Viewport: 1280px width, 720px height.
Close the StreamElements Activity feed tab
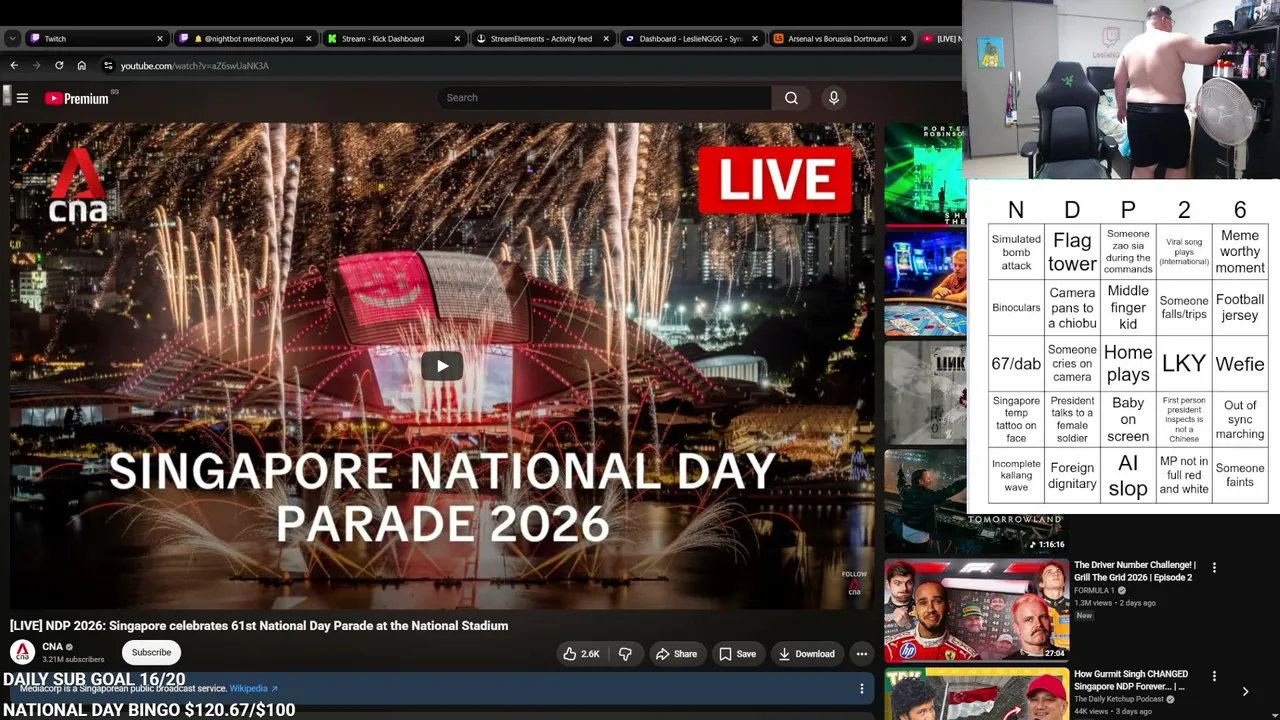click(606, 39)
